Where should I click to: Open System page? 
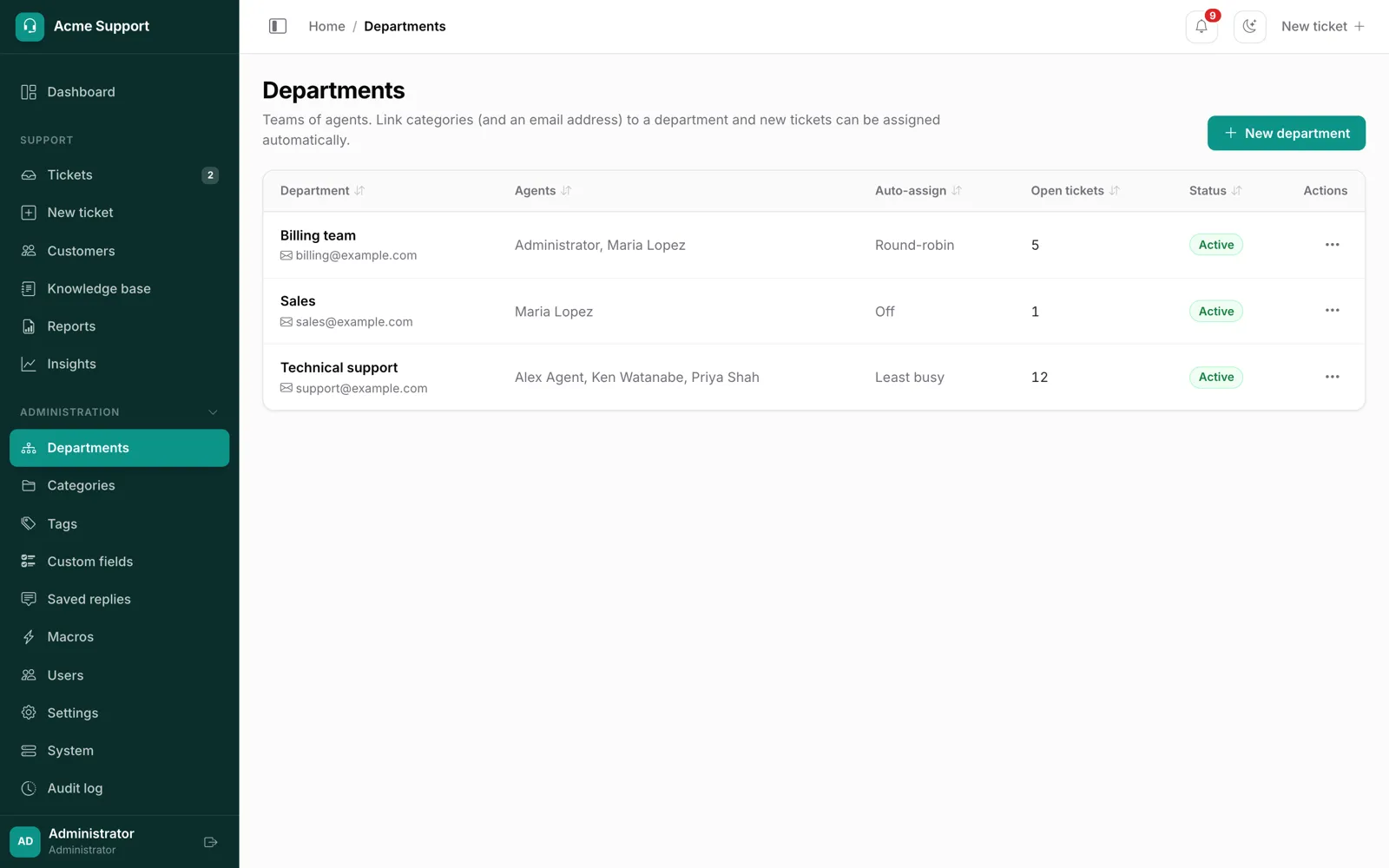(120, 751)
